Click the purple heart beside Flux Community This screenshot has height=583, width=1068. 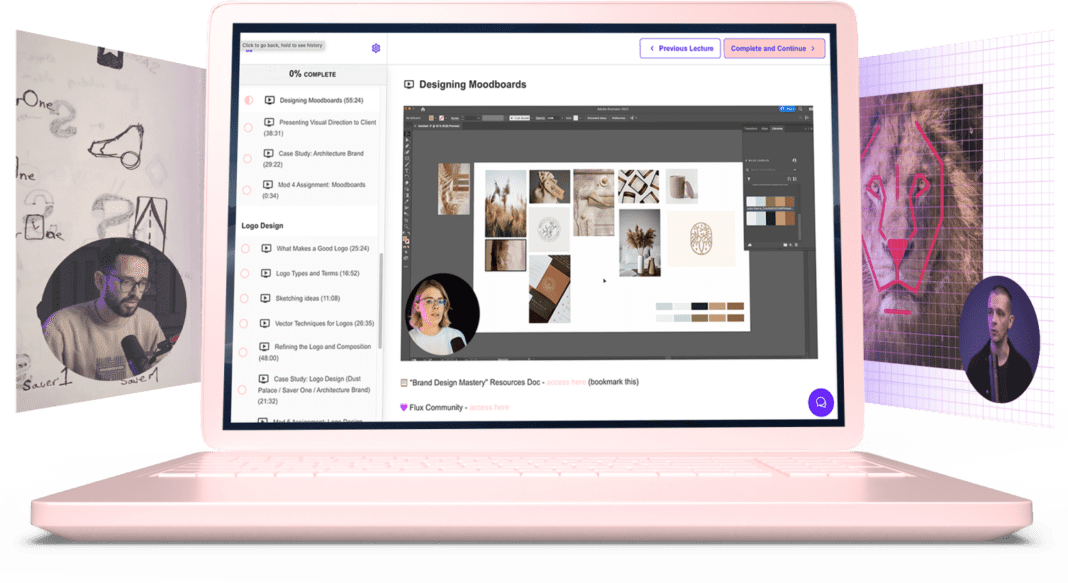[403, 407]
